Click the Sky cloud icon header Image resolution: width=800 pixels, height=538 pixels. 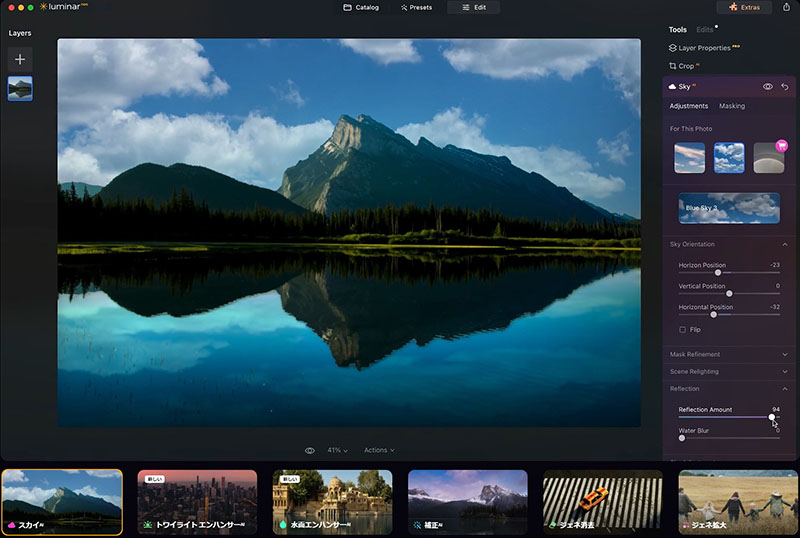672,87
